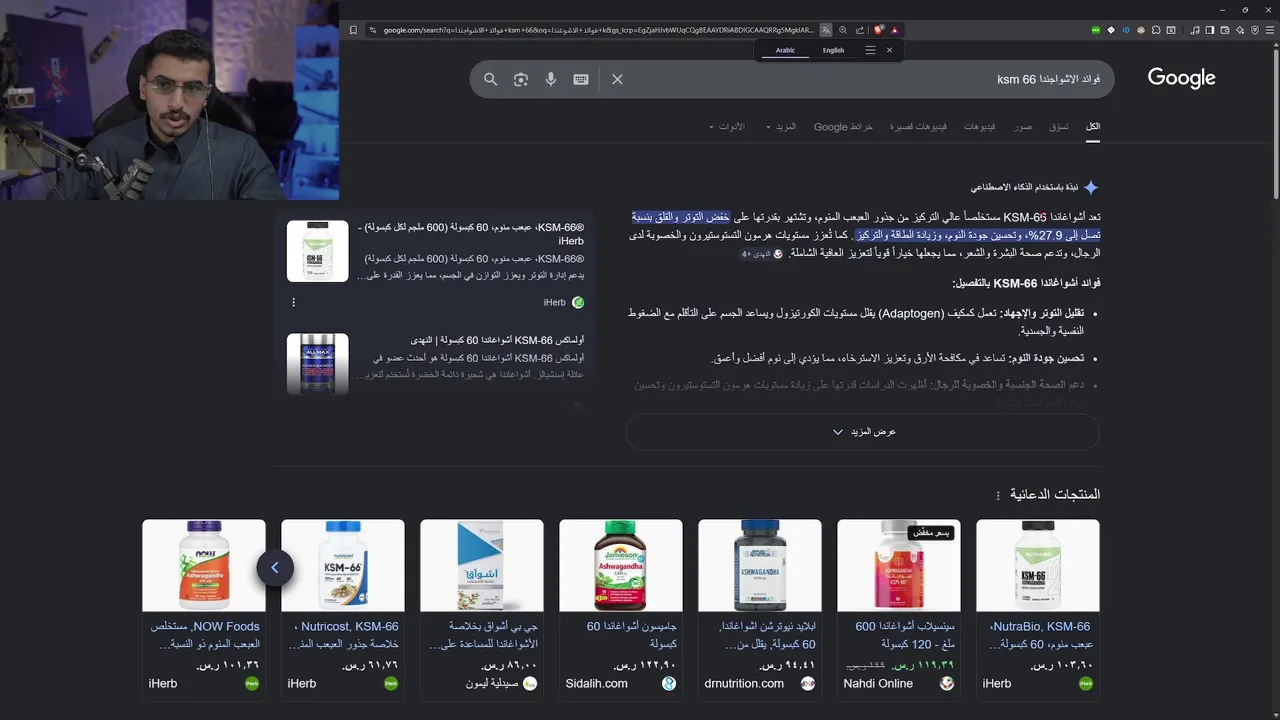Click the share icon in the address bar

(859, 30)
